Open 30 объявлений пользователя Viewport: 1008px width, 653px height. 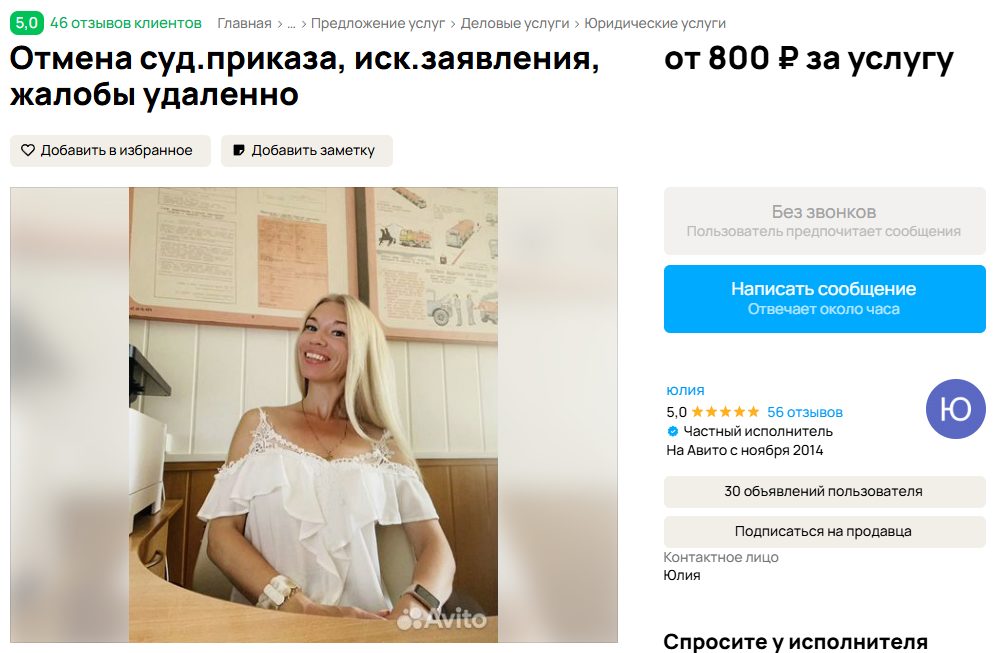824,492
